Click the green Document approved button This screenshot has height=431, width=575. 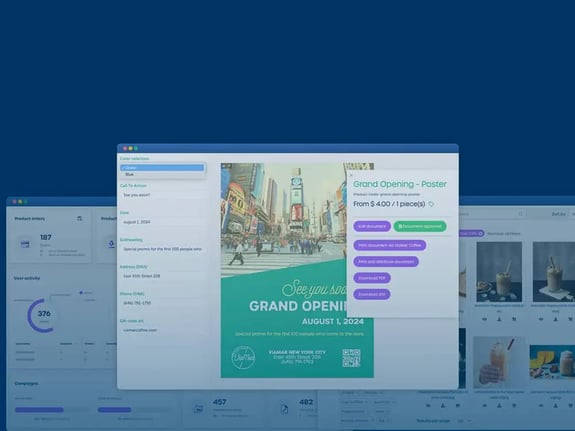(x=420, y=226)
